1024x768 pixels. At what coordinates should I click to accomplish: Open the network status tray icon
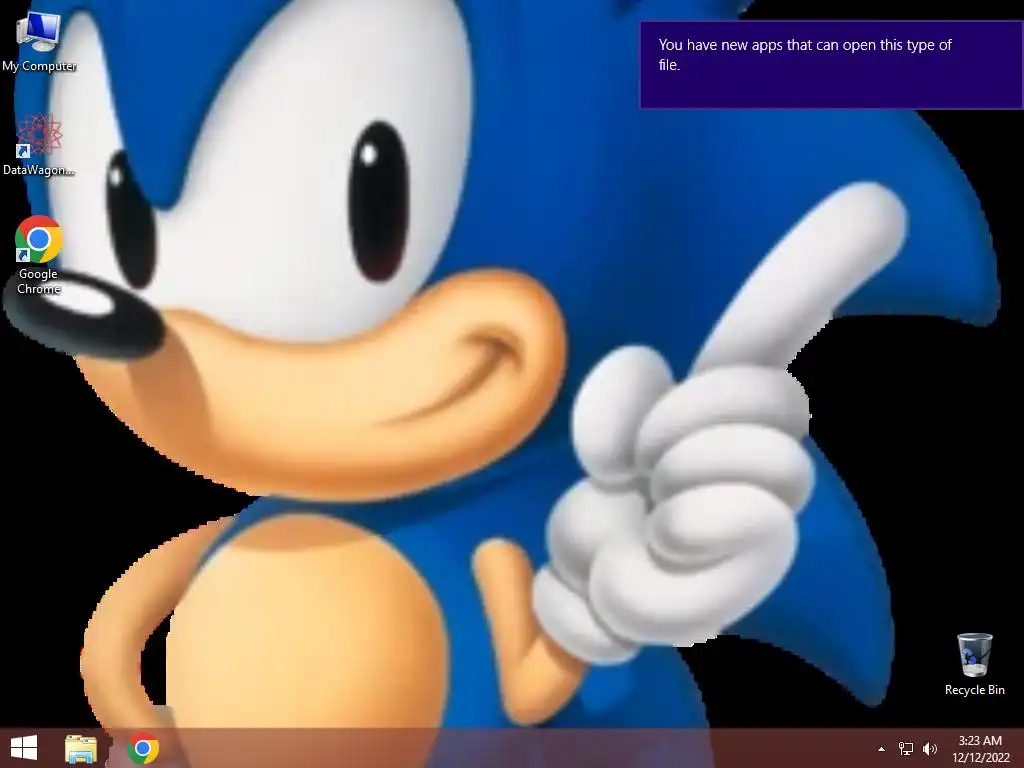tap(906, 749)
